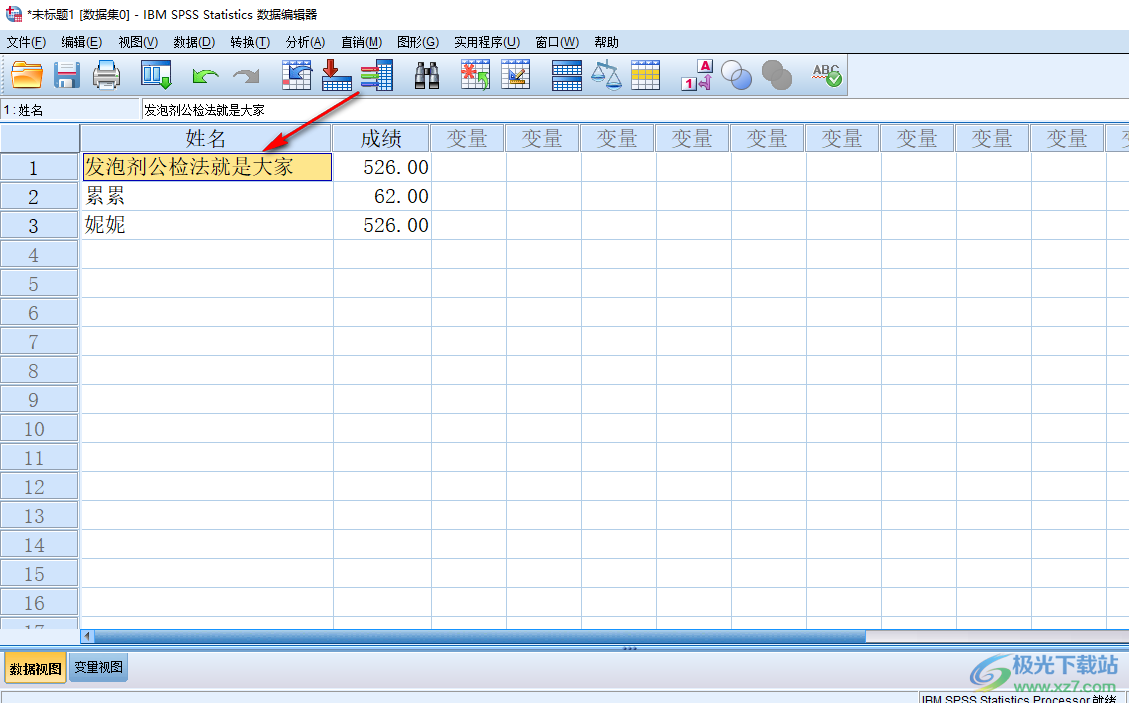Open the 帮助 menu
Screen dimensions: 1129x703
pos(606,42)
